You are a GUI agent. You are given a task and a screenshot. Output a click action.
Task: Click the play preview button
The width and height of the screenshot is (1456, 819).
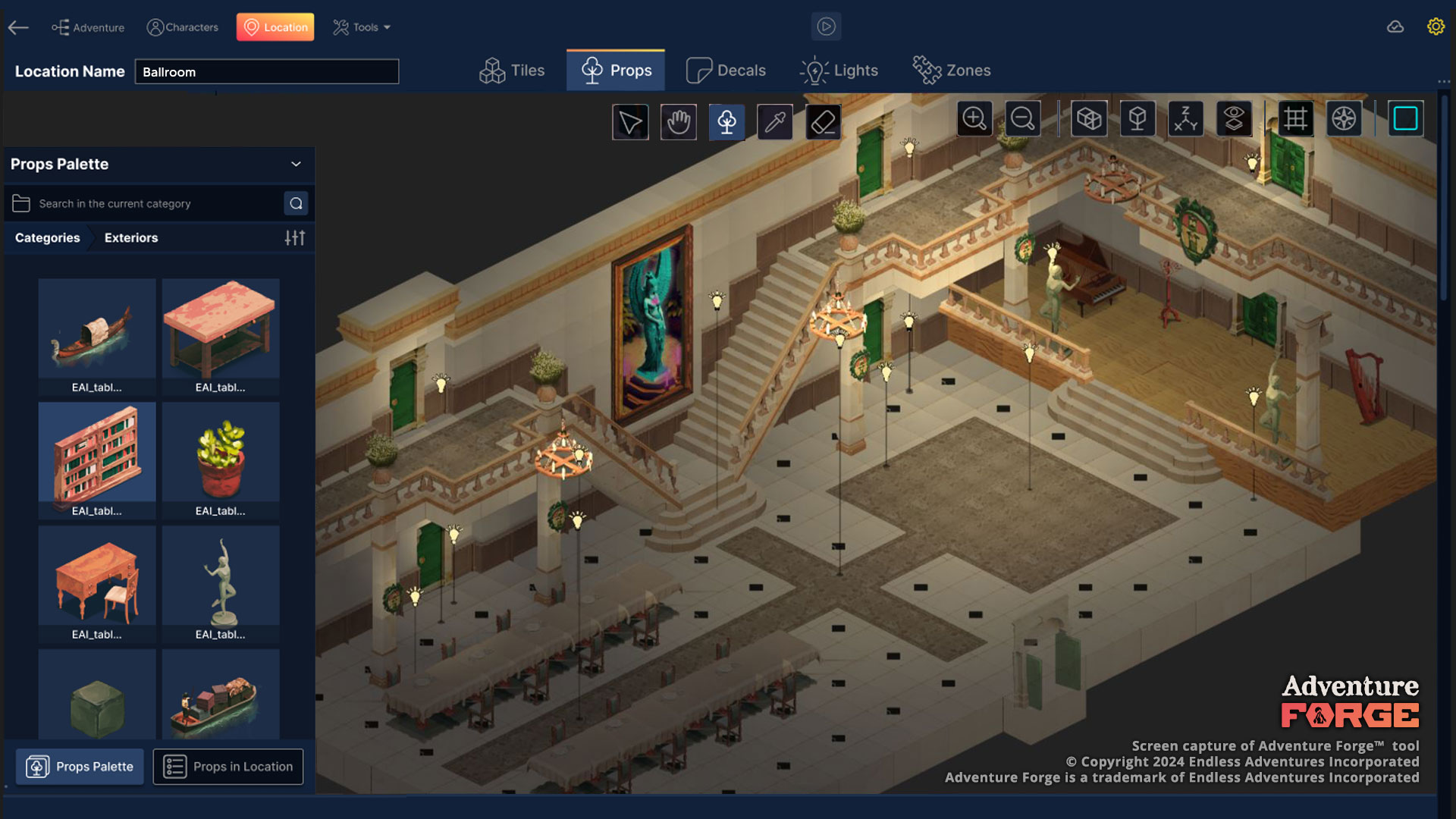point(826,27)
